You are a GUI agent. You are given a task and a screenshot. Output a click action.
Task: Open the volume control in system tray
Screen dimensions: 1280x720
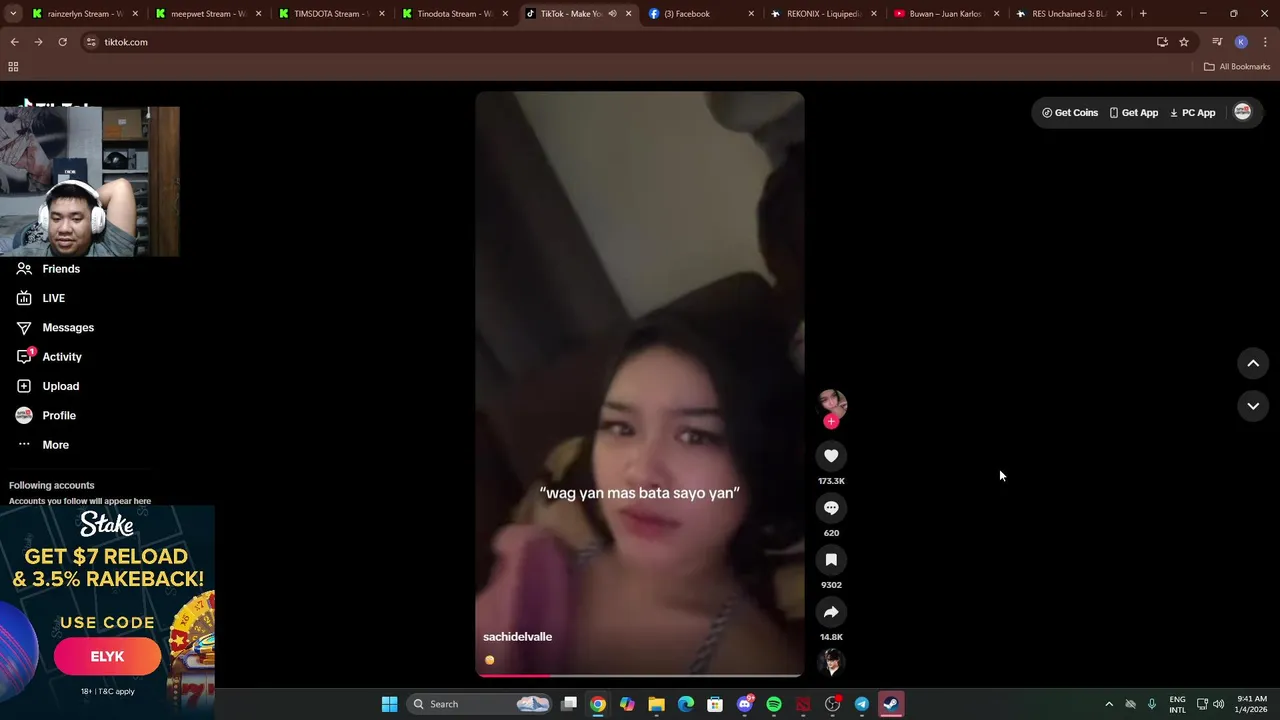(x=1218, y=704)
